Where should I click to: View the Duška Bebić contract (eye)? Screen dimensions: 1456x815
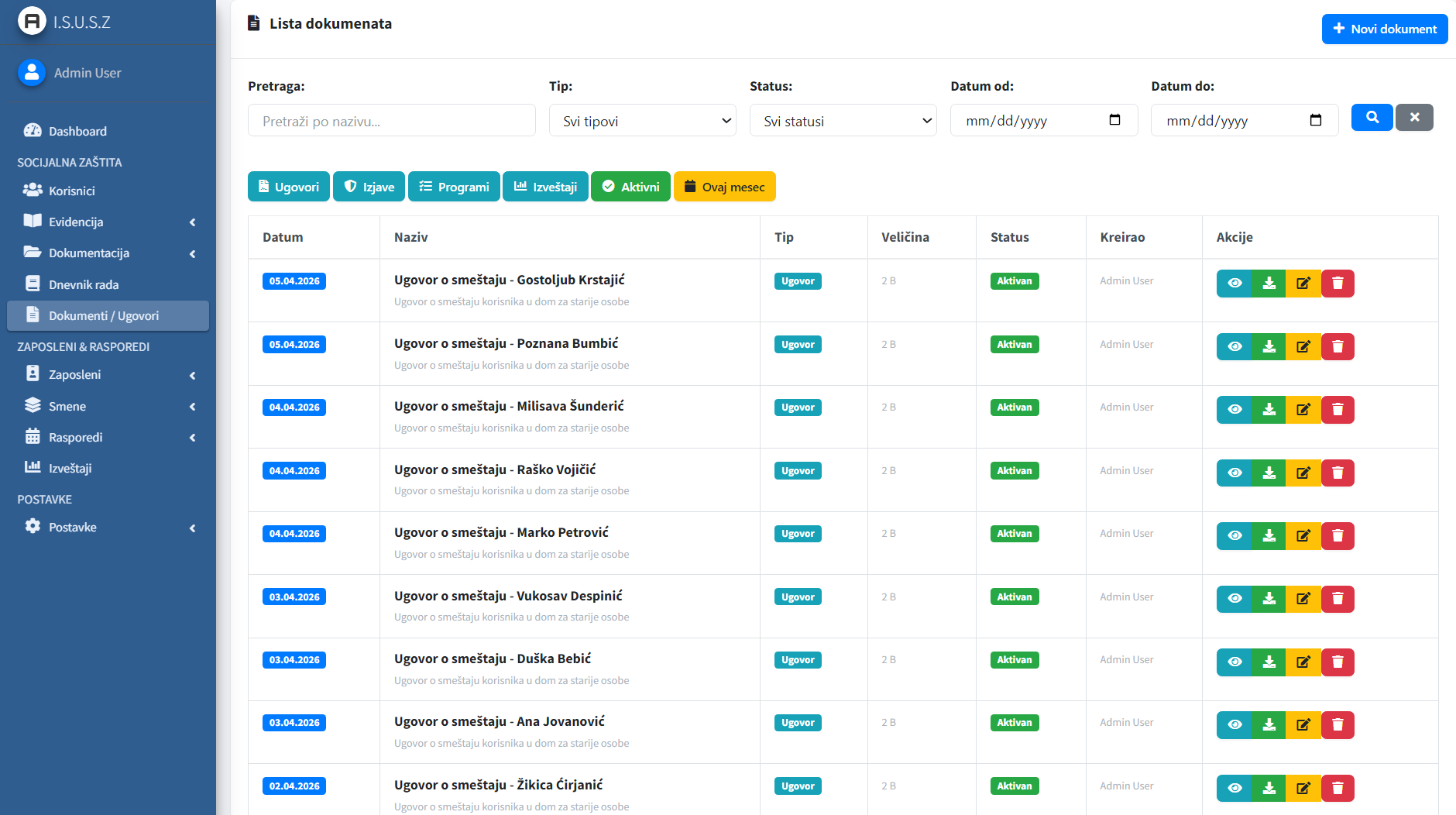click(x=1235, y=662)
